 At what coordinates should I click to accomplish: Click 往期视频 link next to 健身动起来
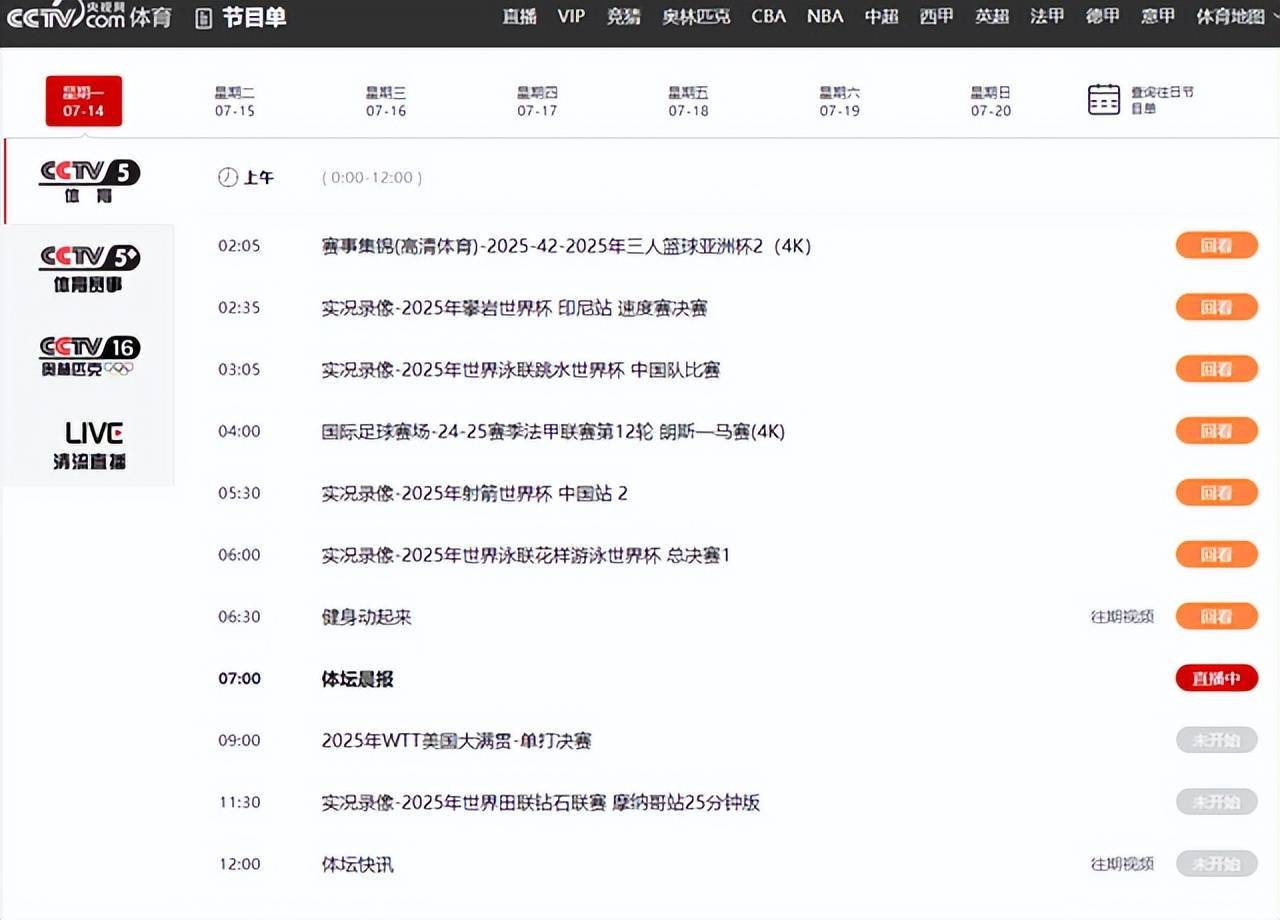tap(1122, 617)
